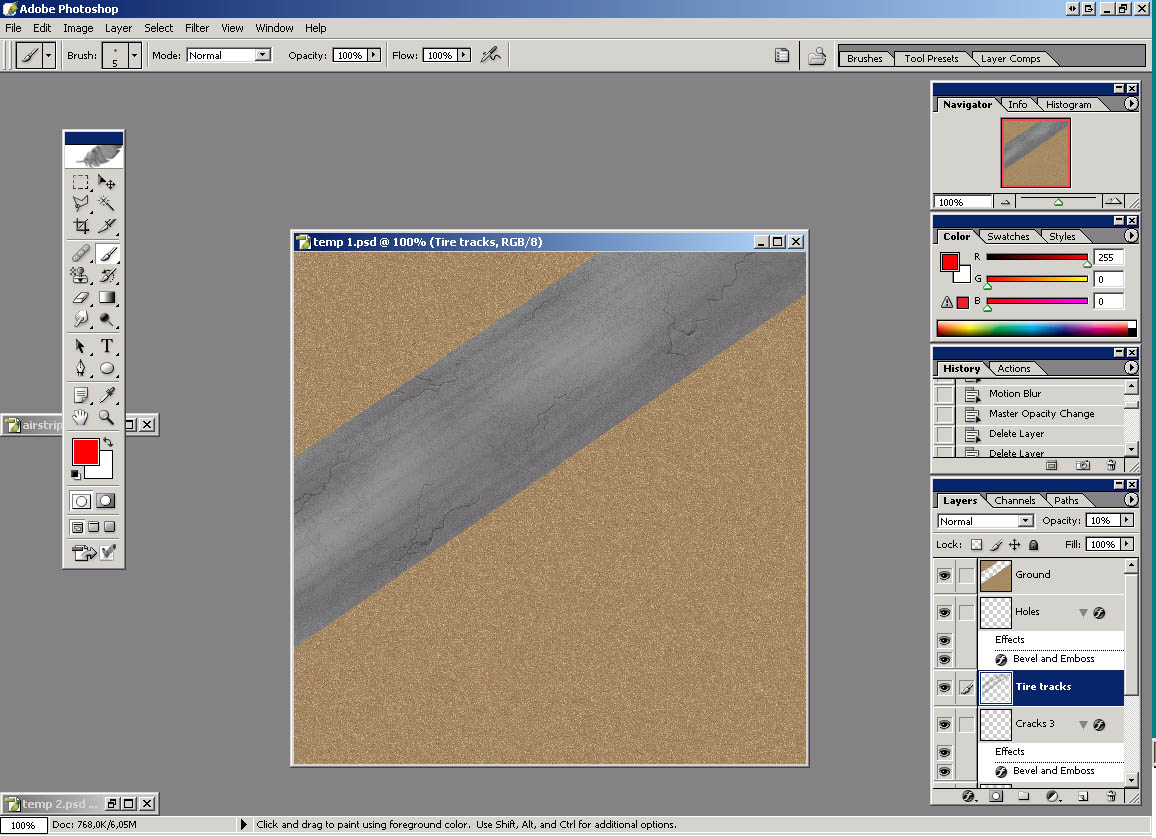1156x838 pixels.
Task: Pick the Magic Wand tool
Action: tap(107, 203)
